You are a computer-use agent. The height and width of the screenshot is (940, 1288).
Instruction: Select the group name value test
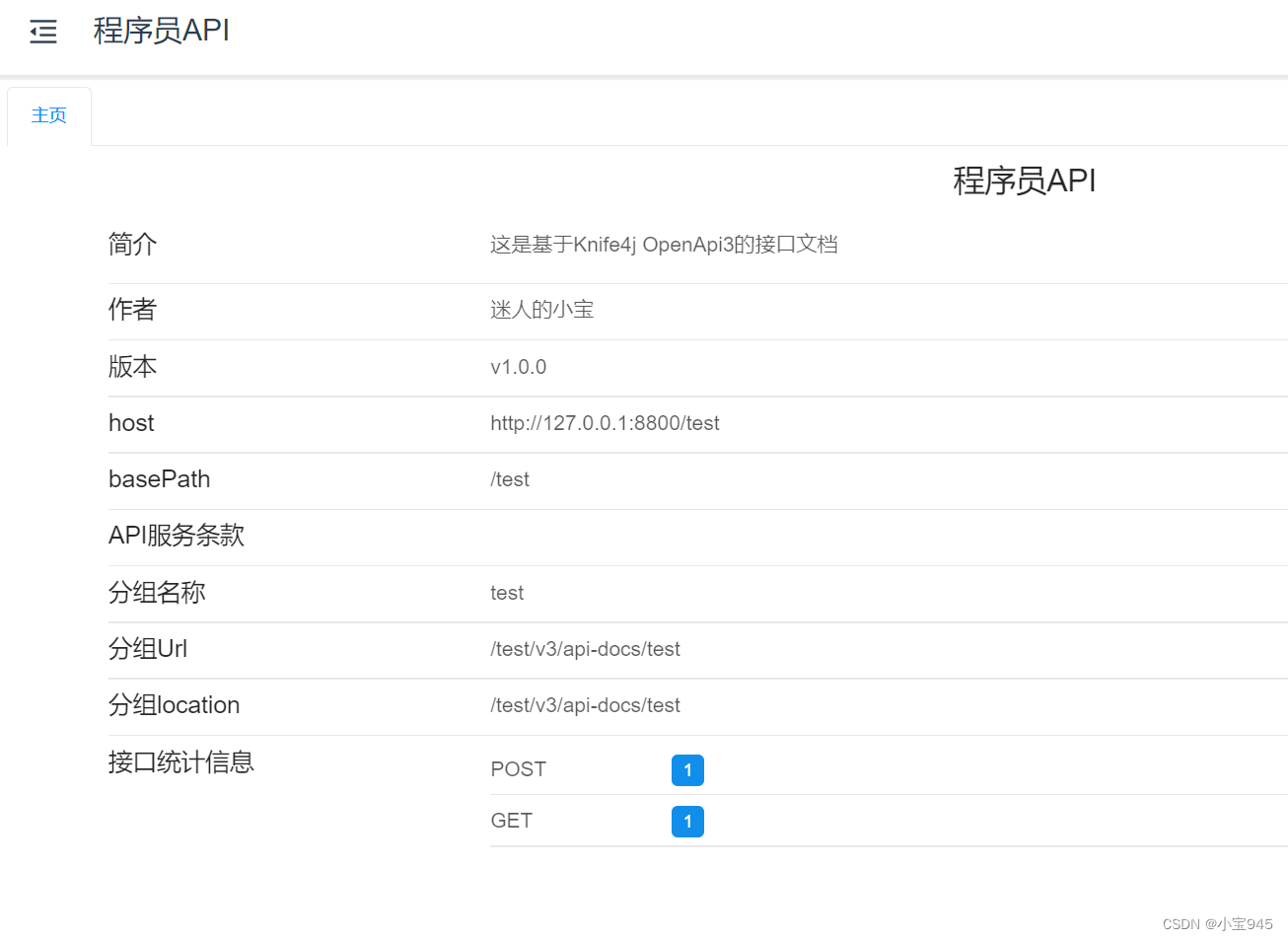[x=507, y=593]
